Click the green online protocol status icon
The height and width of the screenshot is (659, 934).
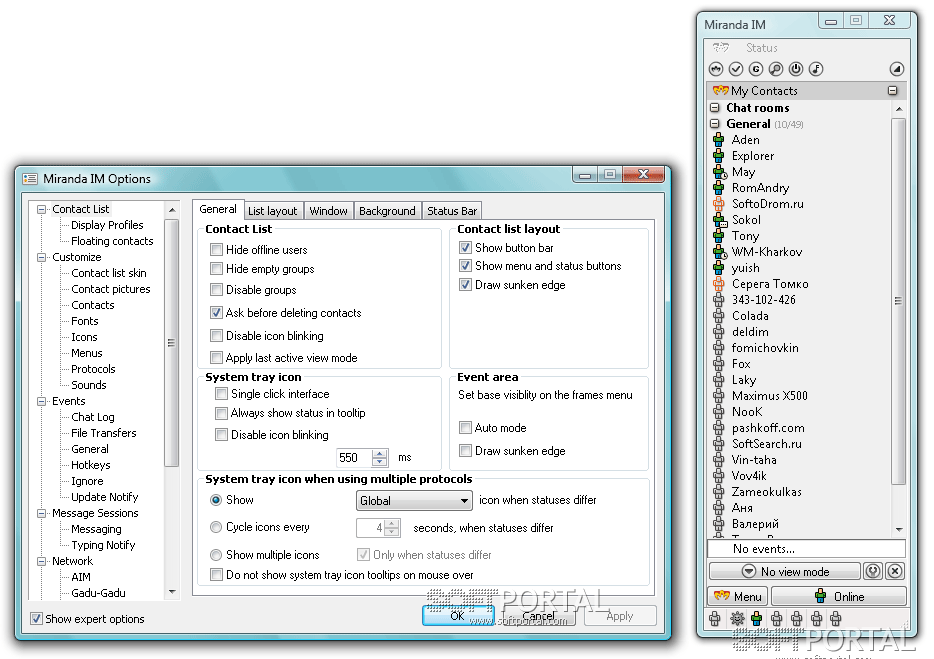tap(755, 620)
